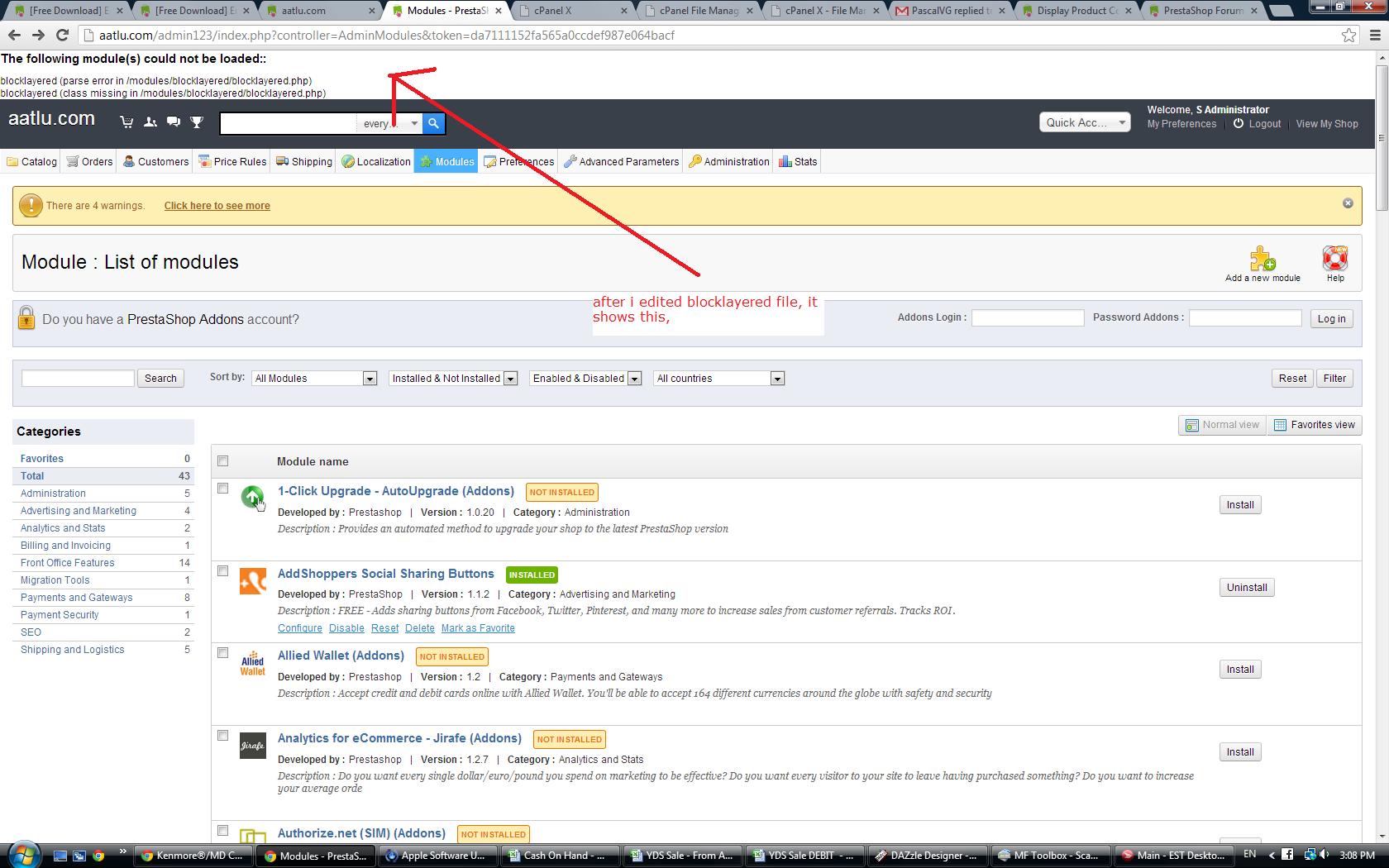Click the browser forward arrow

[38, 36]
